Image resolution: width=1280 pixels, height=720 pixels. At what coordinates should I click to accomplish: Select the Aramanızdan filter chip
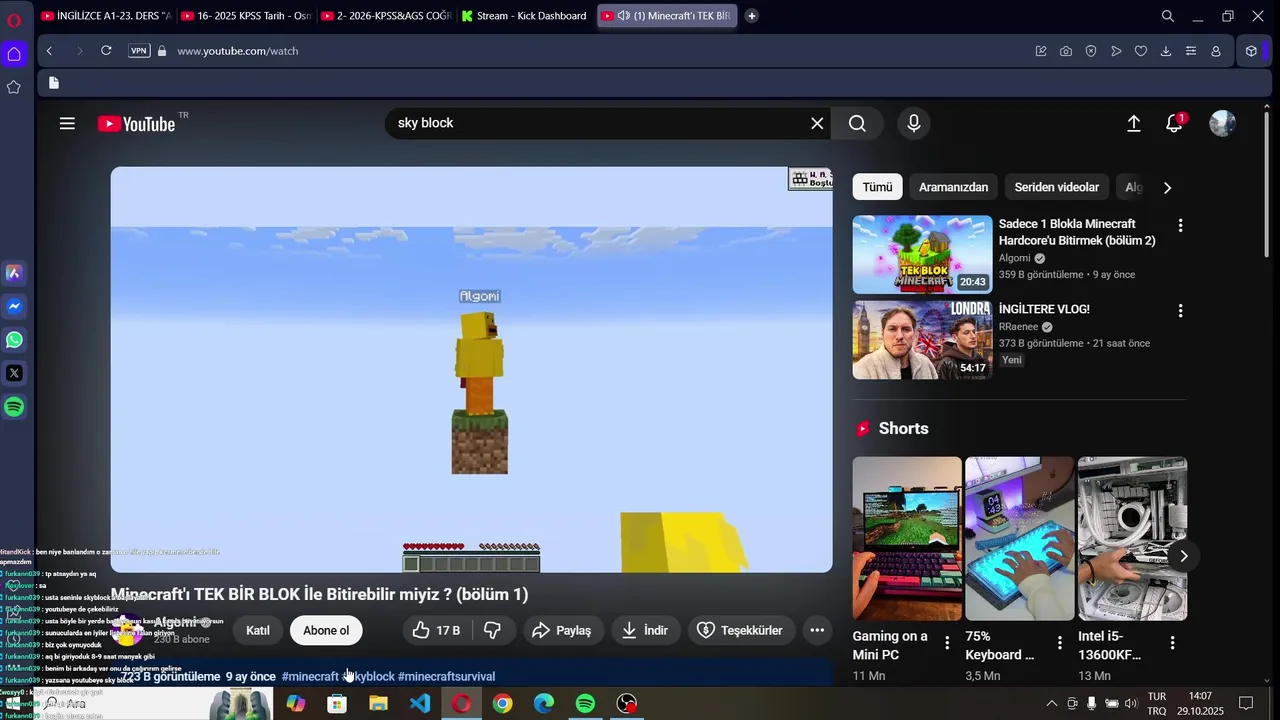click(x=953, y=187)
